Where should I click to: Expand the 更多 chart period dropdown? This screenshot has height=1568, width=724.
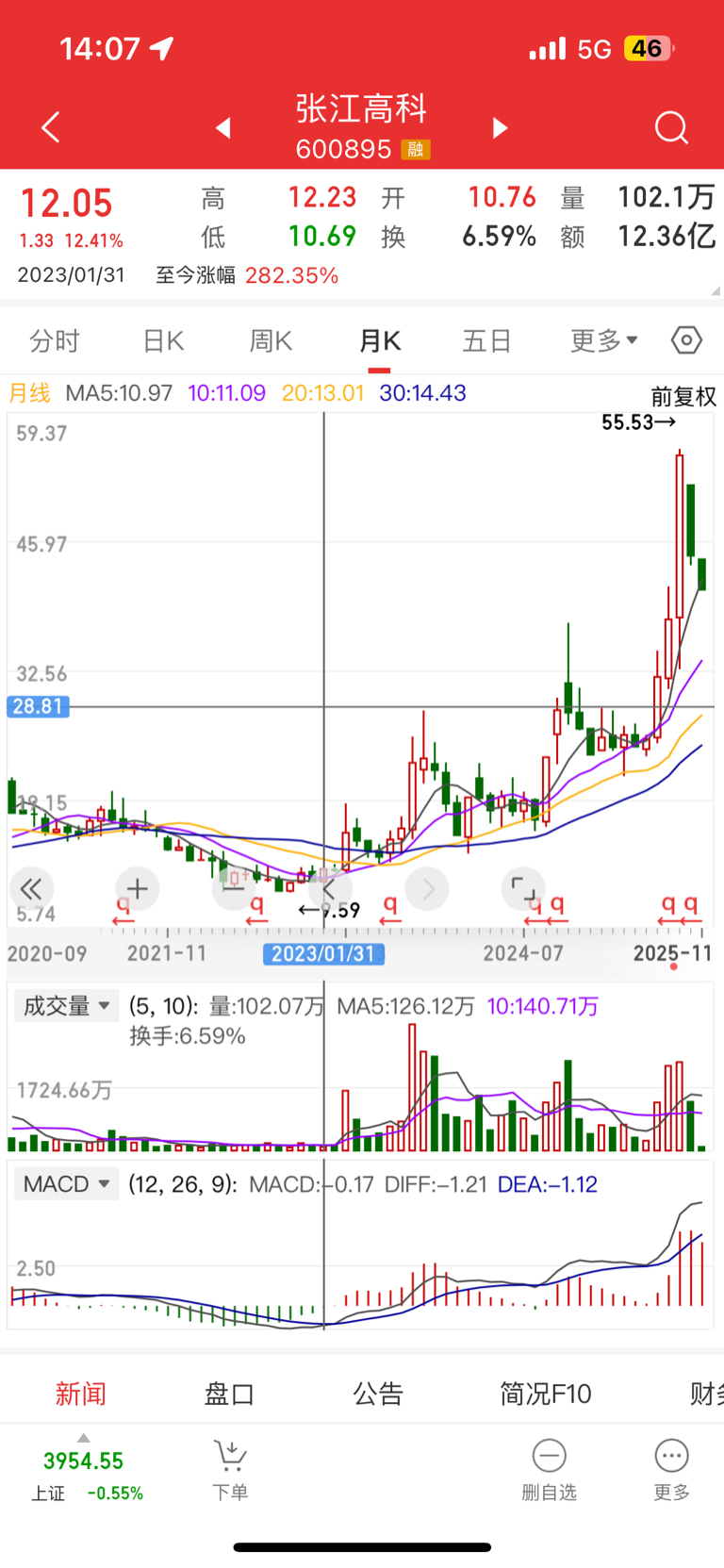603,340
